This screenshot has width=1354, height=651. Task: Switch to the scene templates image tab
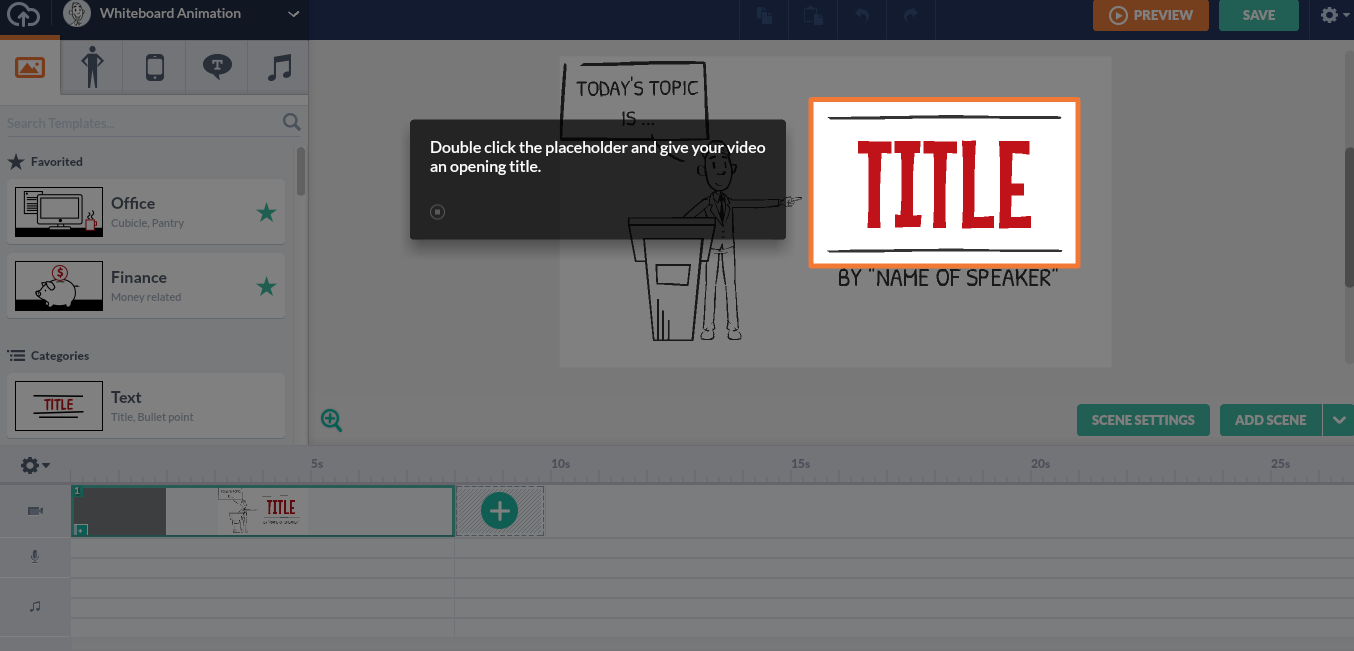[30, 67]
